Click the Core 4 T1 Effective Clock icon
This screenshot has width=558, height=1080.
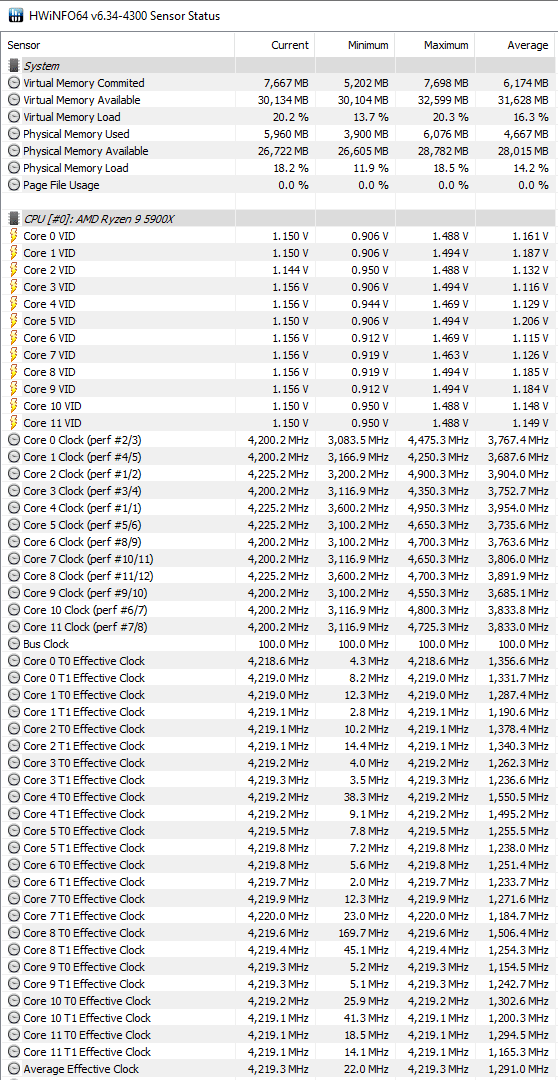(14, 813)
